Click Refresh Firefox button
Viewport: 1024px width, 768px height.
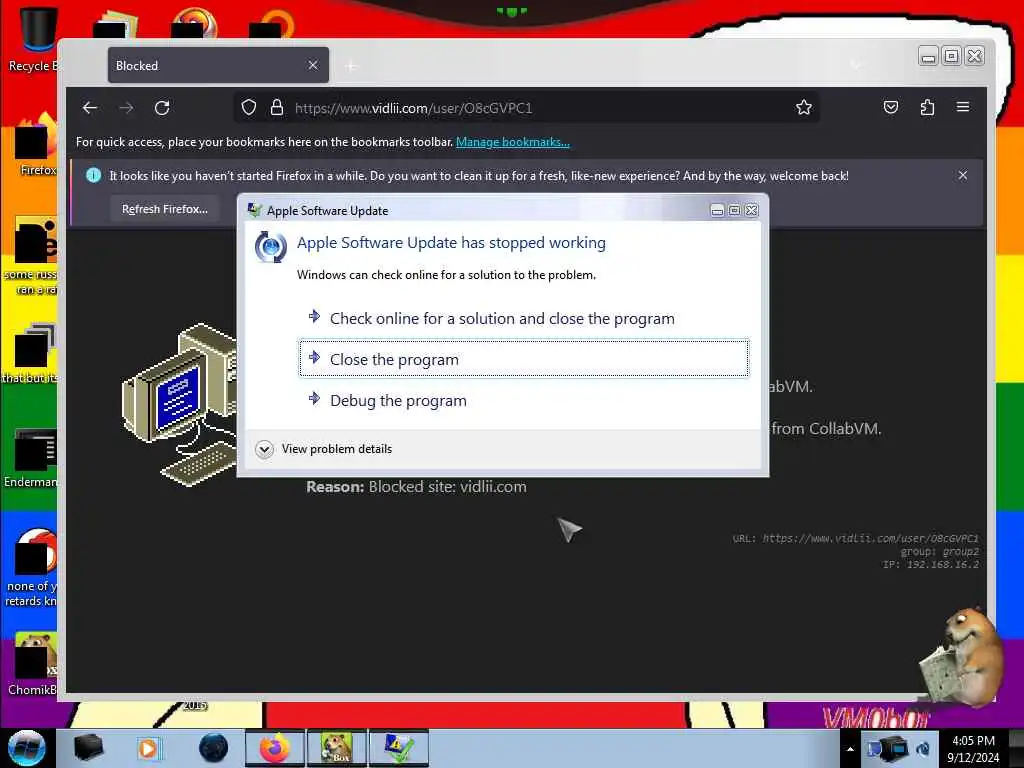[x=165, y=209]
